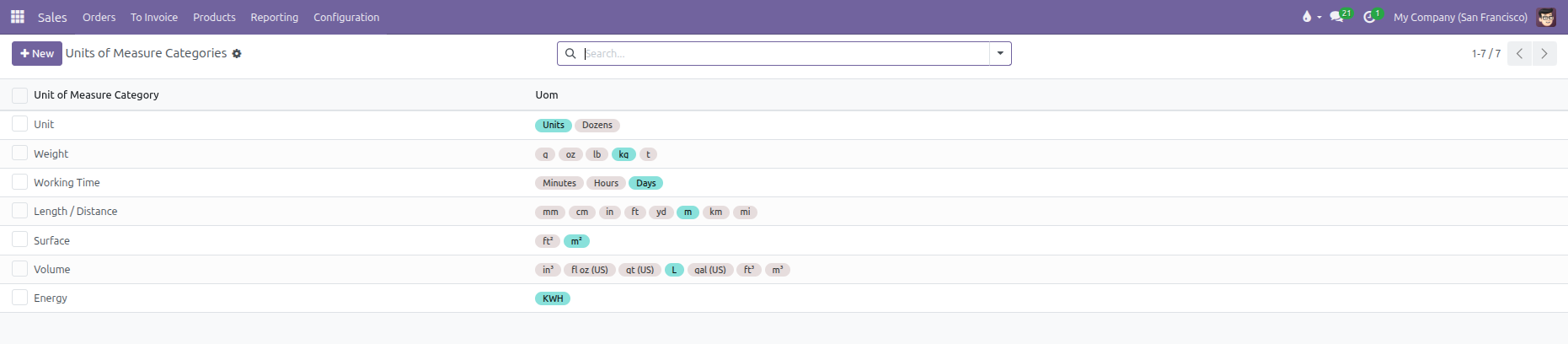1568x344 pixels.
Task: Click the Hours tag
Action: pos(606,183)
